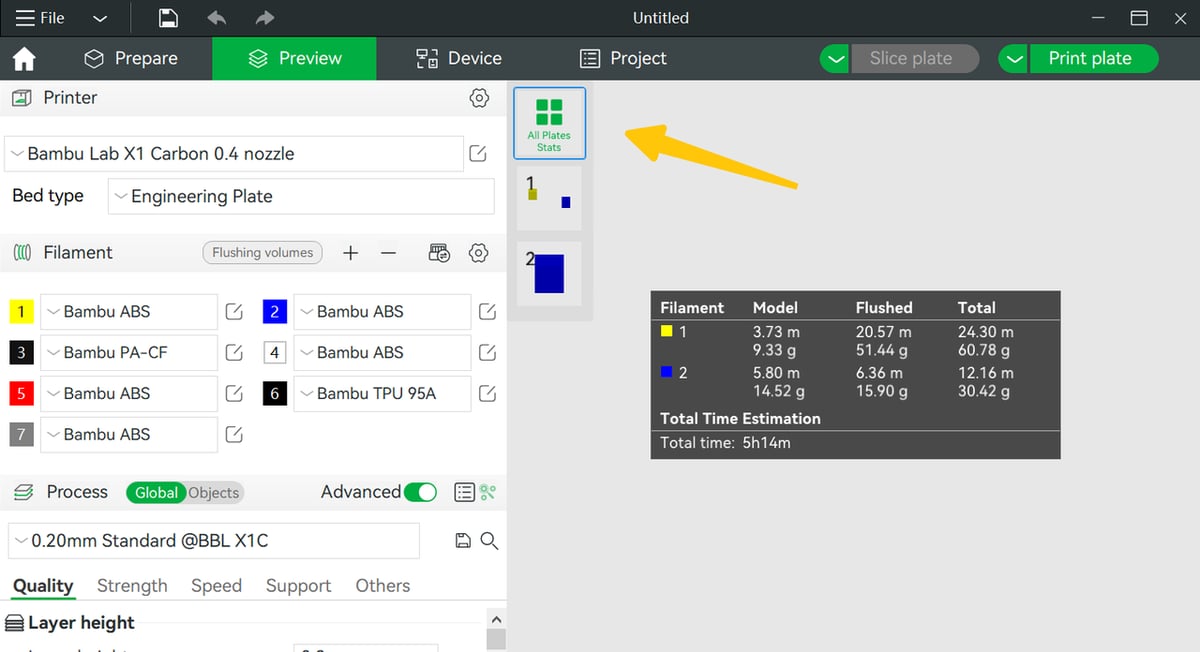Open filament 3 Bambu PA-CF dropdown
Image resolution: width=1200 pixels, height=652 pixels.
[x=129, y=353]
